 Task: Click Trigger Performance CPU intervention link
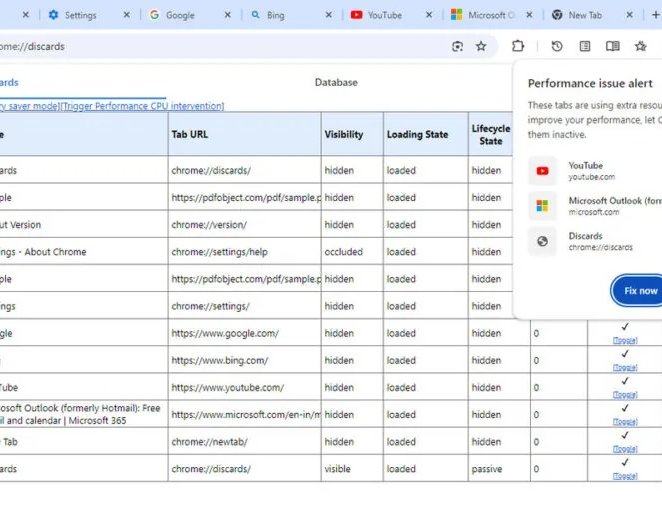[142, 106]
